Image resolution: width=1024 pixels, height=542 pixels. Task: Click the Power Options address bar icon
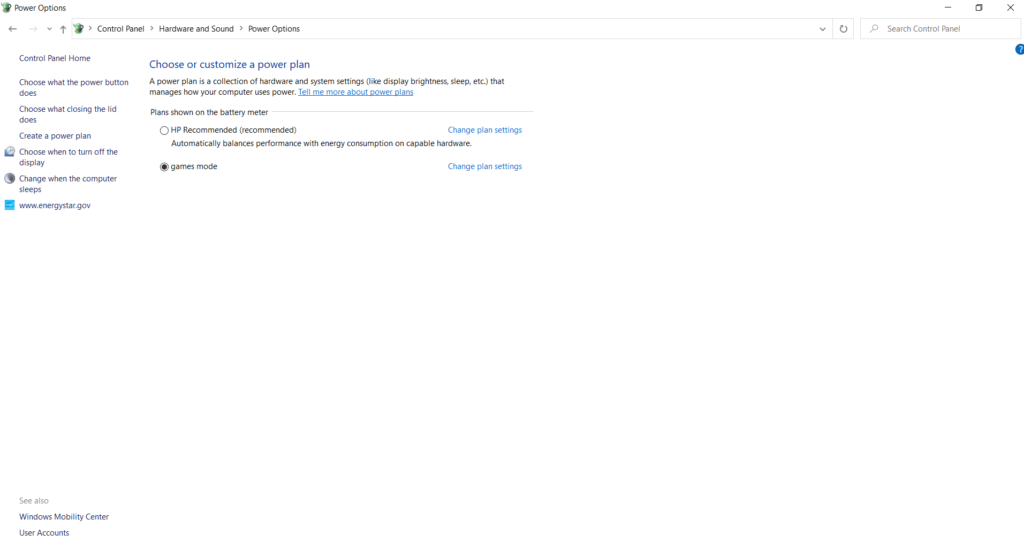point(79,29)
